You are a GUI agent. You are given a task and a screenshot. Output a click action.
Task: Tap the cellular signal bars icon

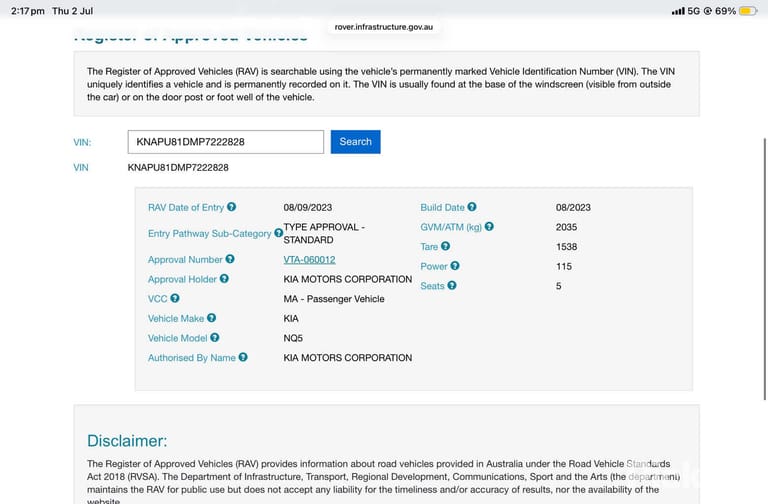678,11
